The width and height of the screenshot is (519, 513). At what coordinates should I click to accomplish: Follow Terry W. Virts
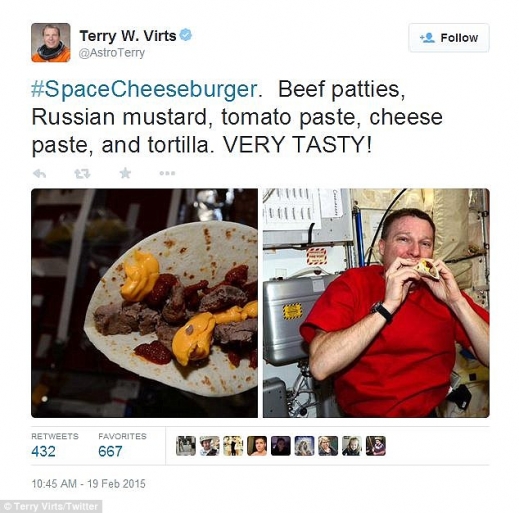pos(449,38)
